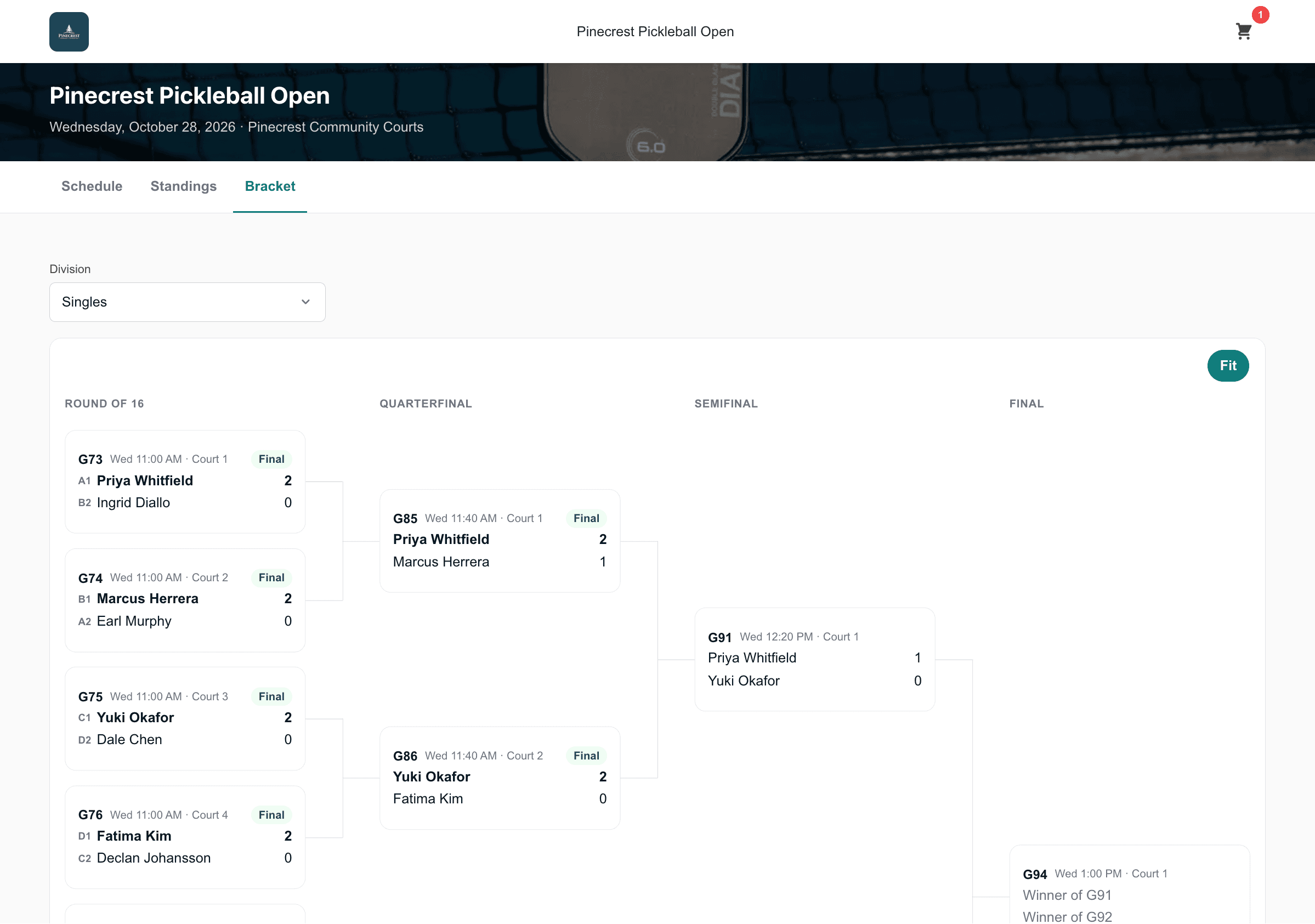Select Earl Murphy in match G74
The width and height of the screenshot is (1315, 924).
pyautogui.click(x=134, y=621)
